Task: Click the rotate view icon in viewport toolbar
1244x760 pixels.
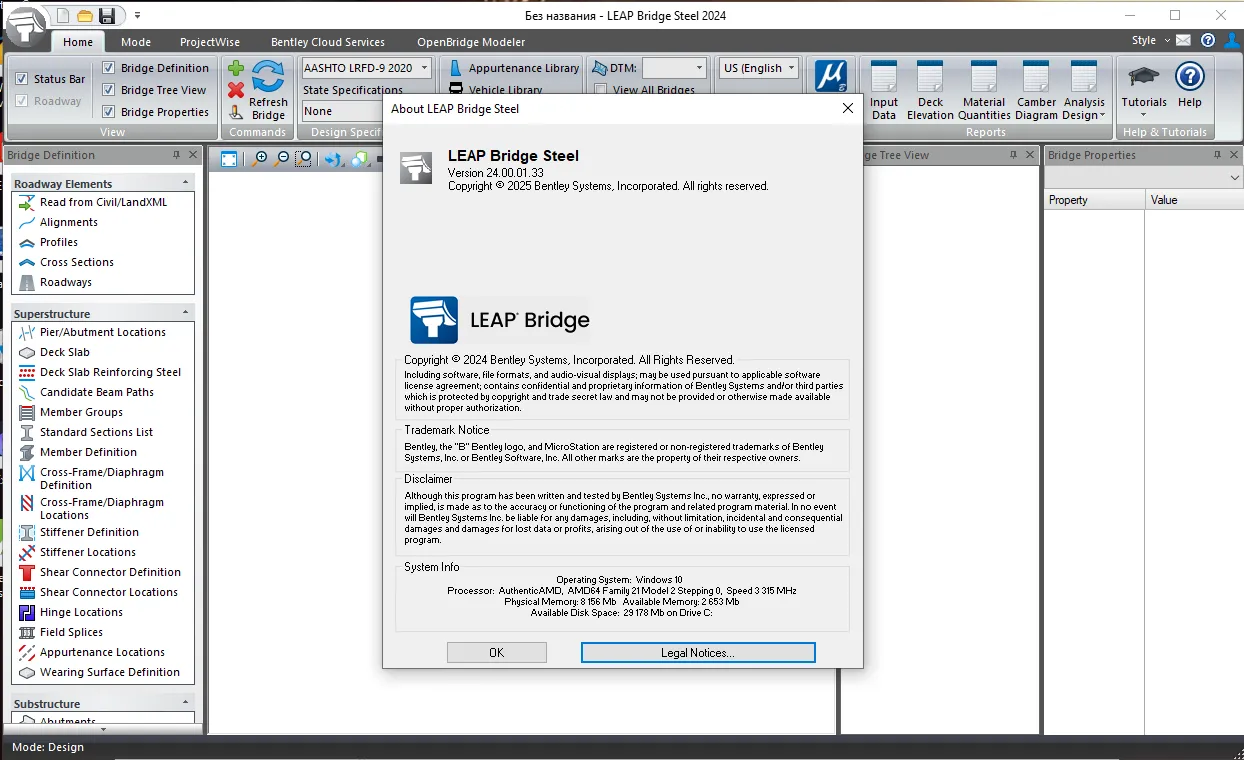Action: click(334, 159)
